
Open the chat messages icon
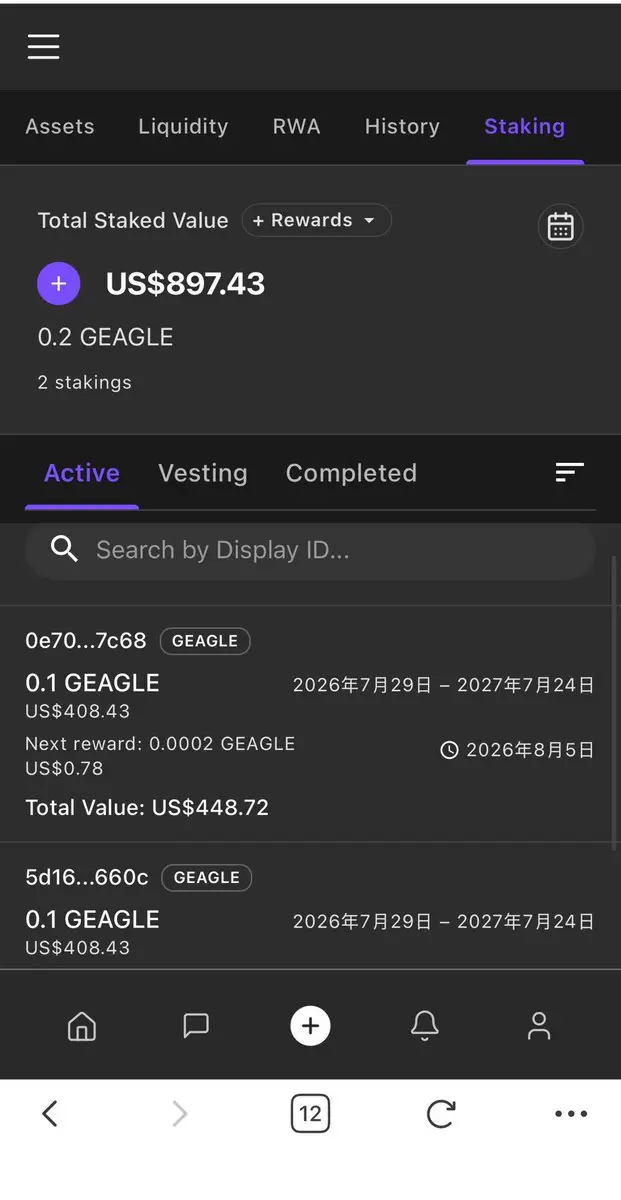tap(196, 1026)
